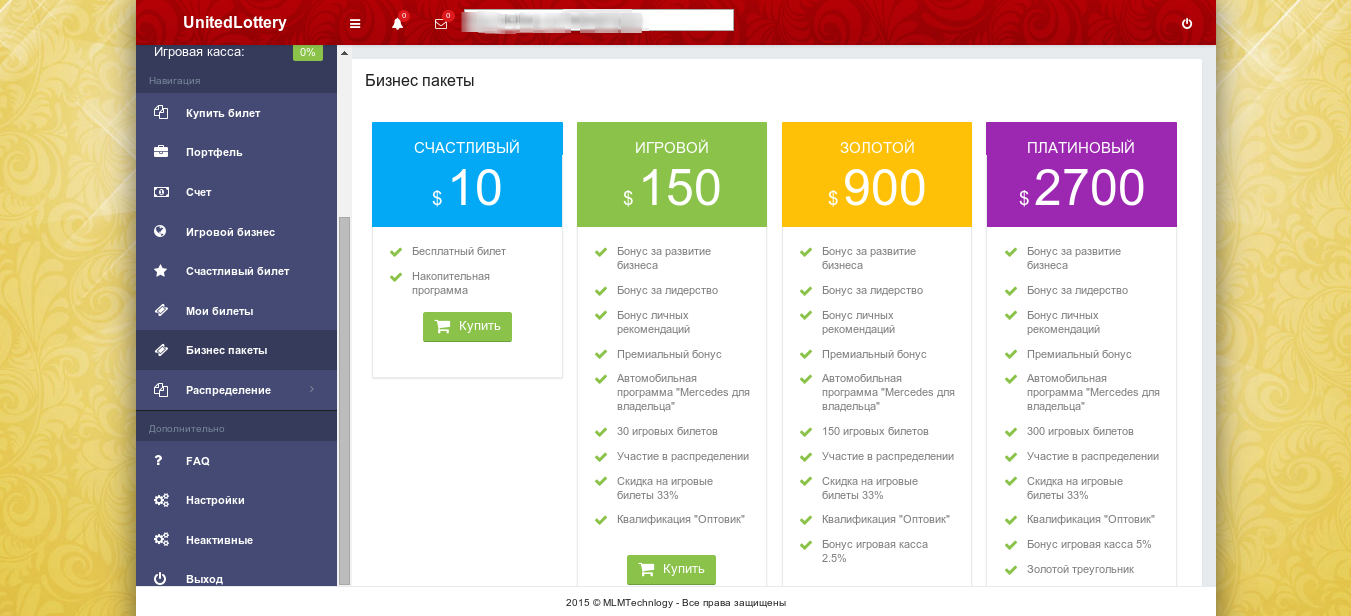The image size is (1351, 616).
Task: Click 30 игровых билетов text
Action: [667, 432]
